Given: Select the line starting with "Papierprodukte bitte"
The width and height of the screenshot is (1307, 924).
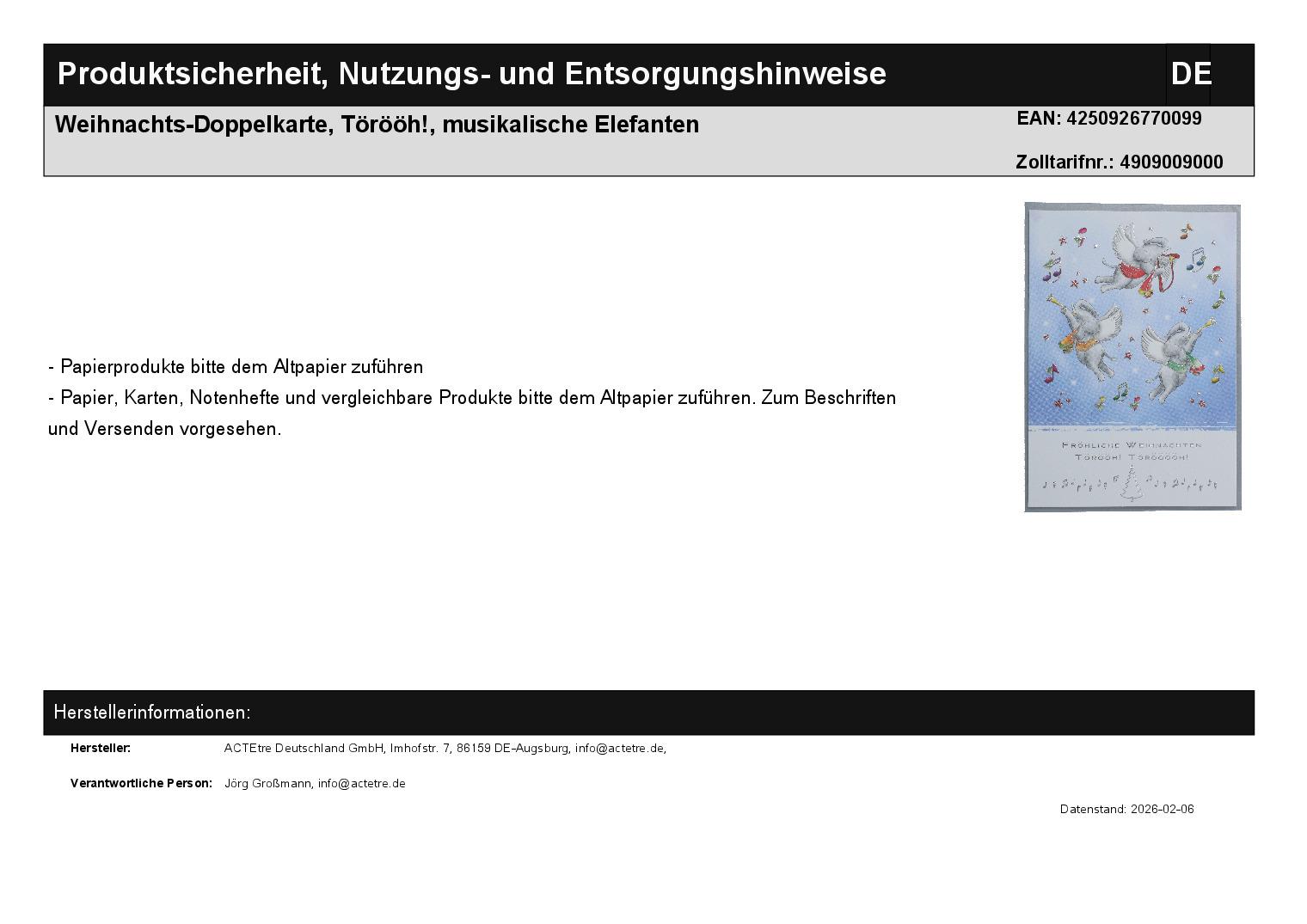Looking at the screenshot, I should tap(236, 367).
